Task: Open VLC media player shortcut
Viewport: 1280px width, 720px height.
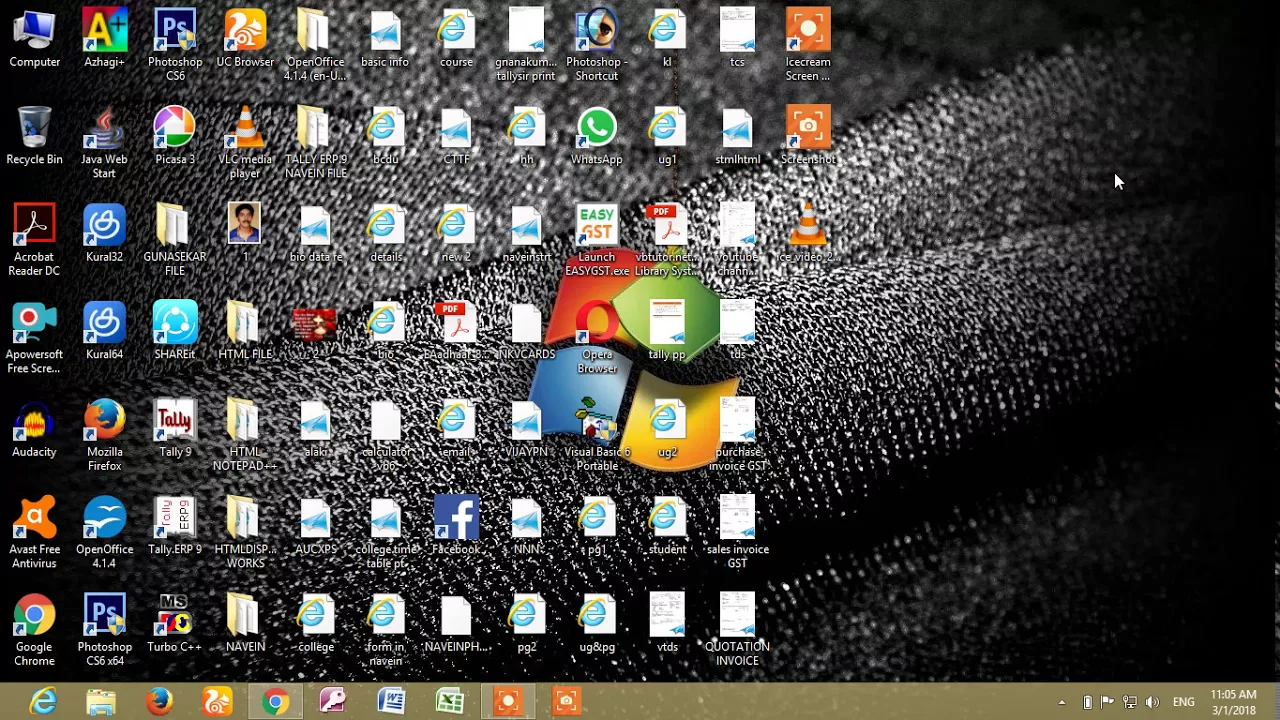Action: click(x=245, y=144)
